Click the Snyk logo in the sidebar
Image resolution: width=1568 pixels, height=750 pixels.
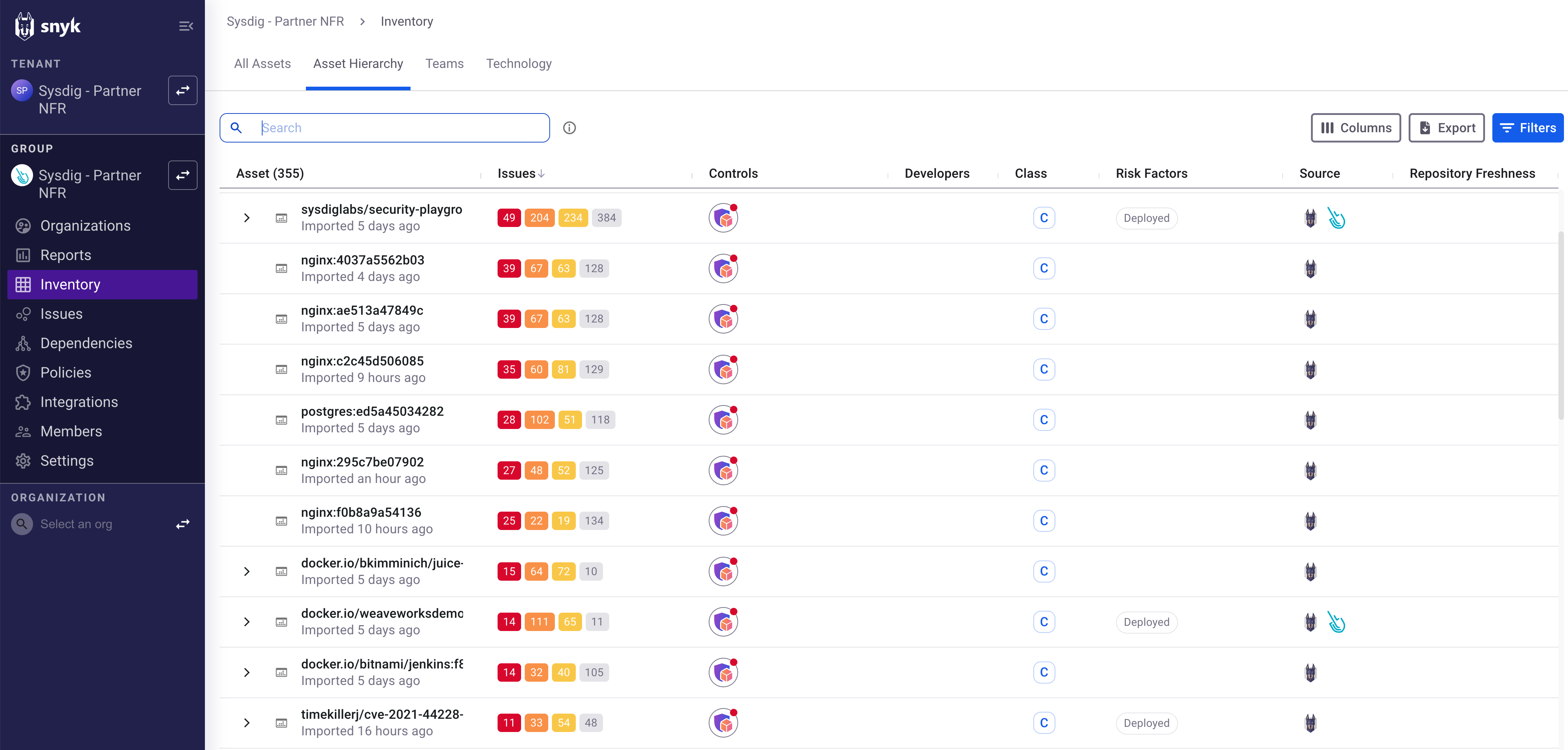coord(47,26)
